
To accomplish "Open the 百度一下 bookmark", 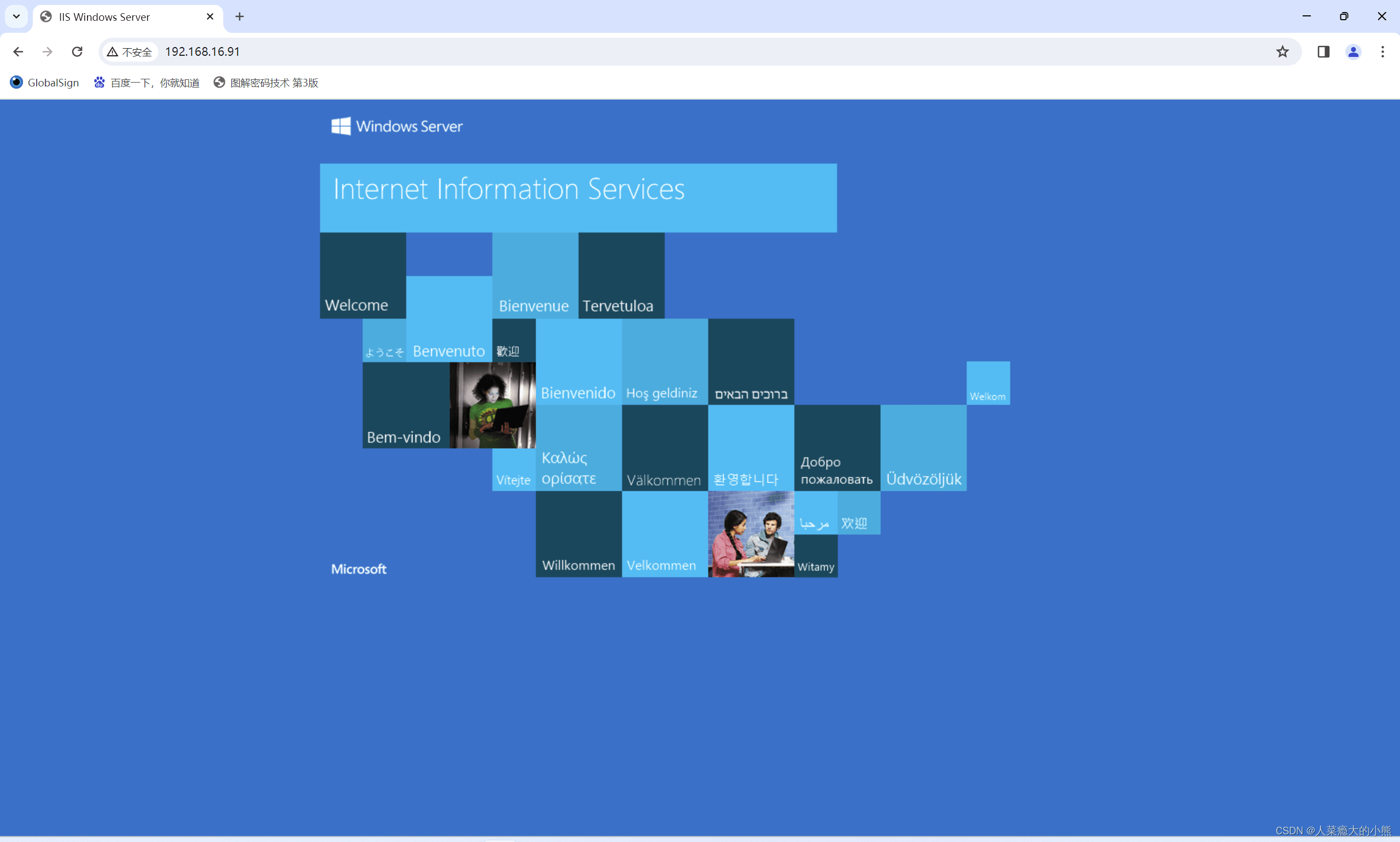I will click(x=147, y=83).
